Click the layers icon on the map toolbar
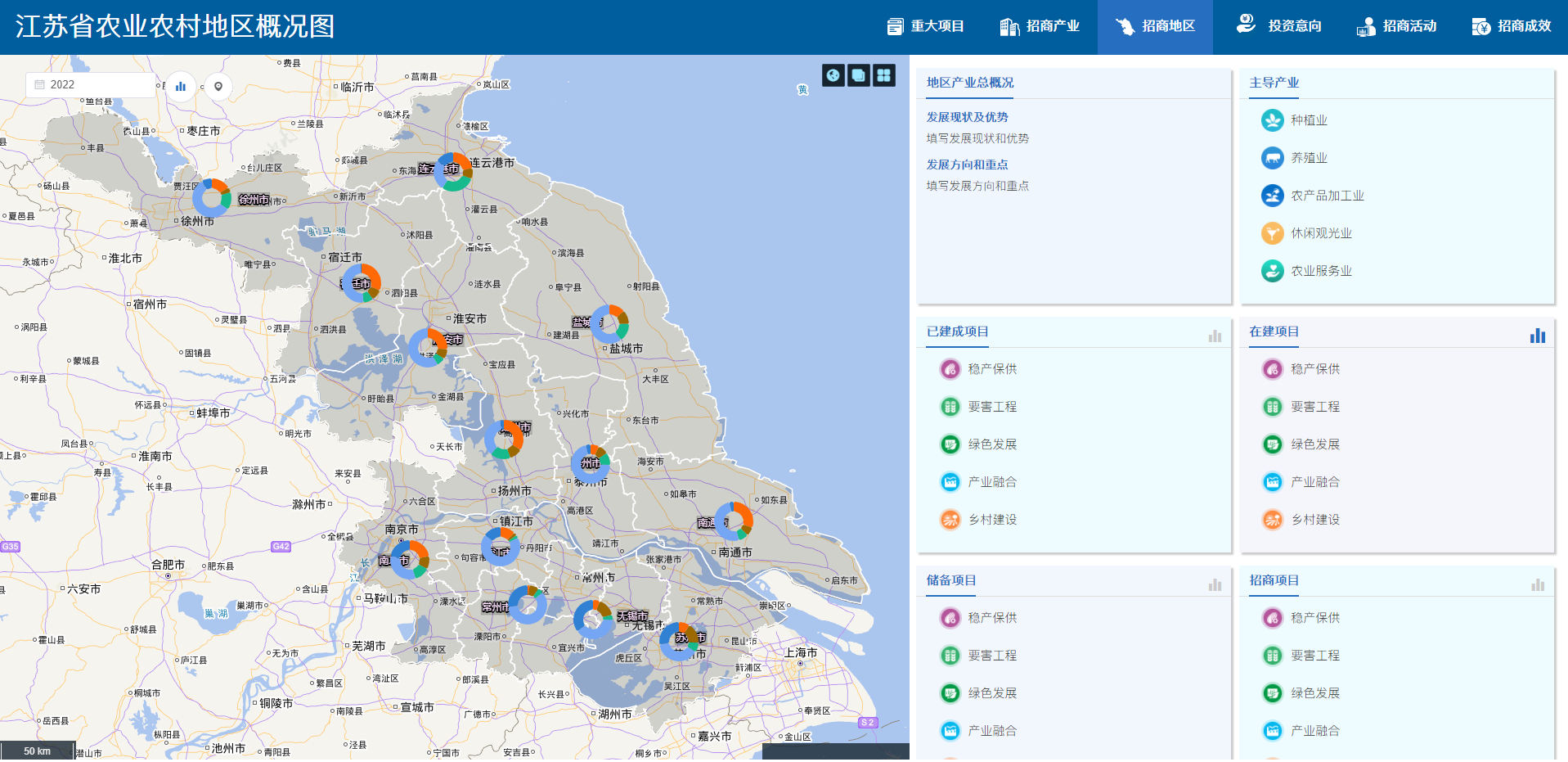1568x762 pixels. [x=858, y=75]
